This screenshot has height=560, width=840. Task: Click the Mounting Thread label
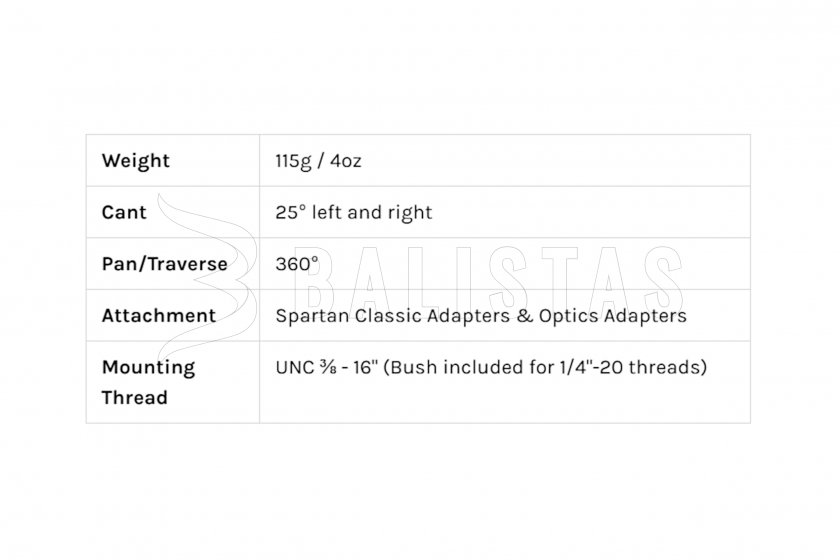[148, 382]
